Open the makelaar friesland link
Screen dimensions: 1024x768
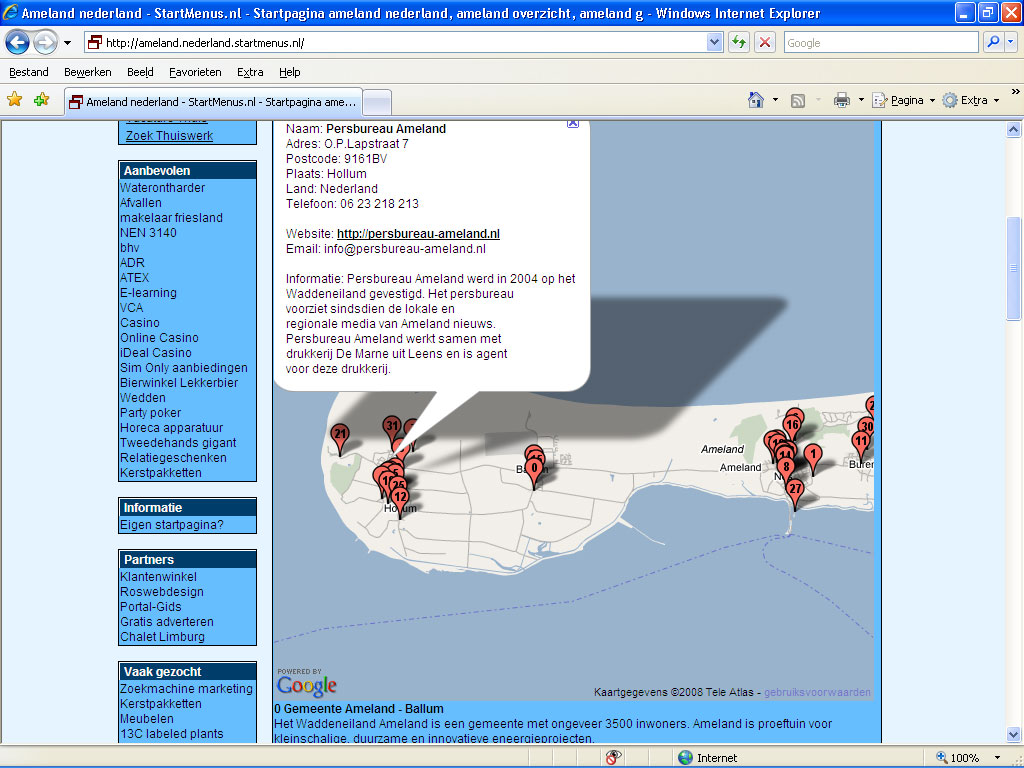(171, 218)
